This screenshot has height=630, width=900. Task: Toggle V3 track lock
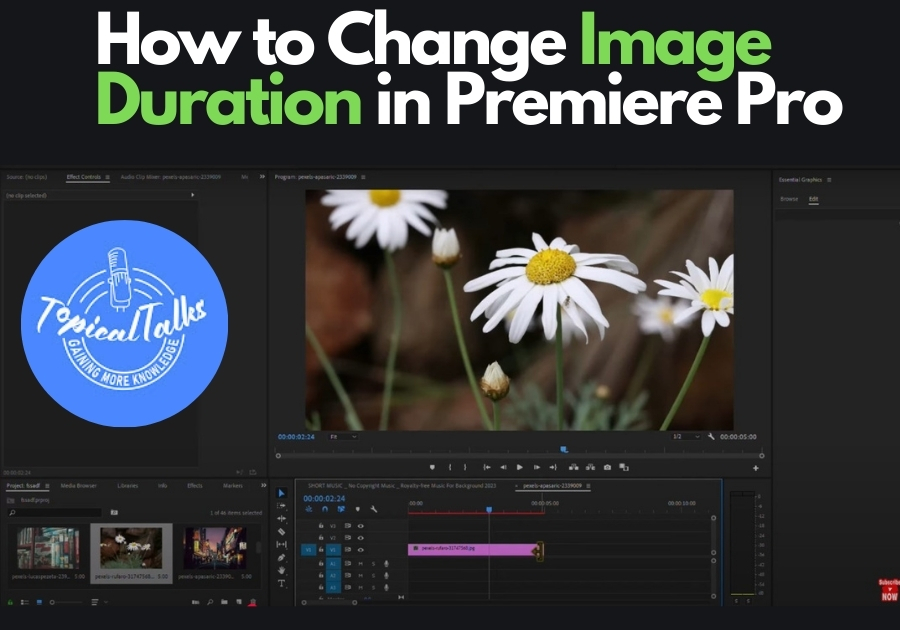click(321, 526)
